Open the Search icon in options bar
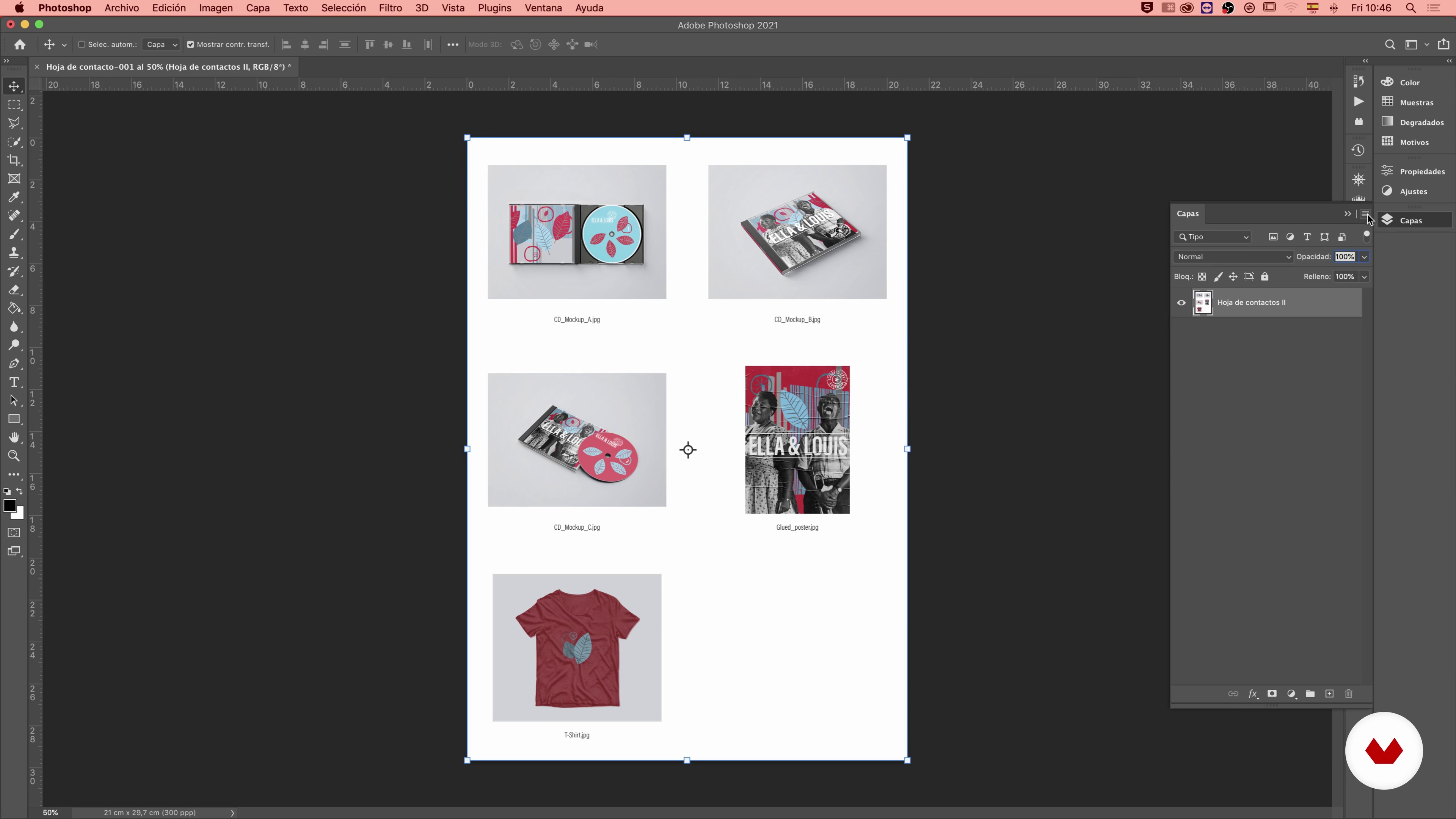 click(1390, 45)
